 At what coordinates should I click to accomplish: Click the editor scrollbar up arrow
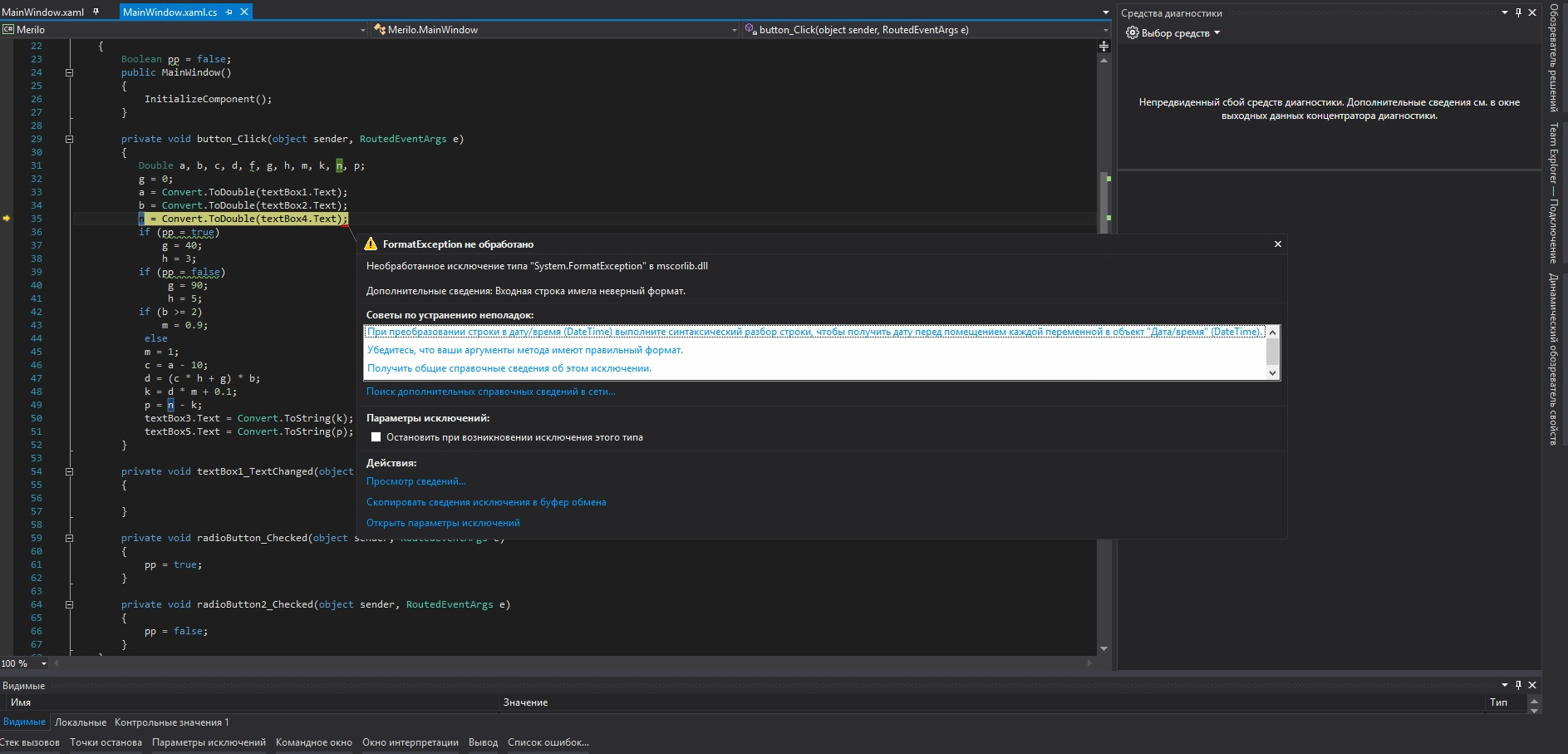(1104, 60)
